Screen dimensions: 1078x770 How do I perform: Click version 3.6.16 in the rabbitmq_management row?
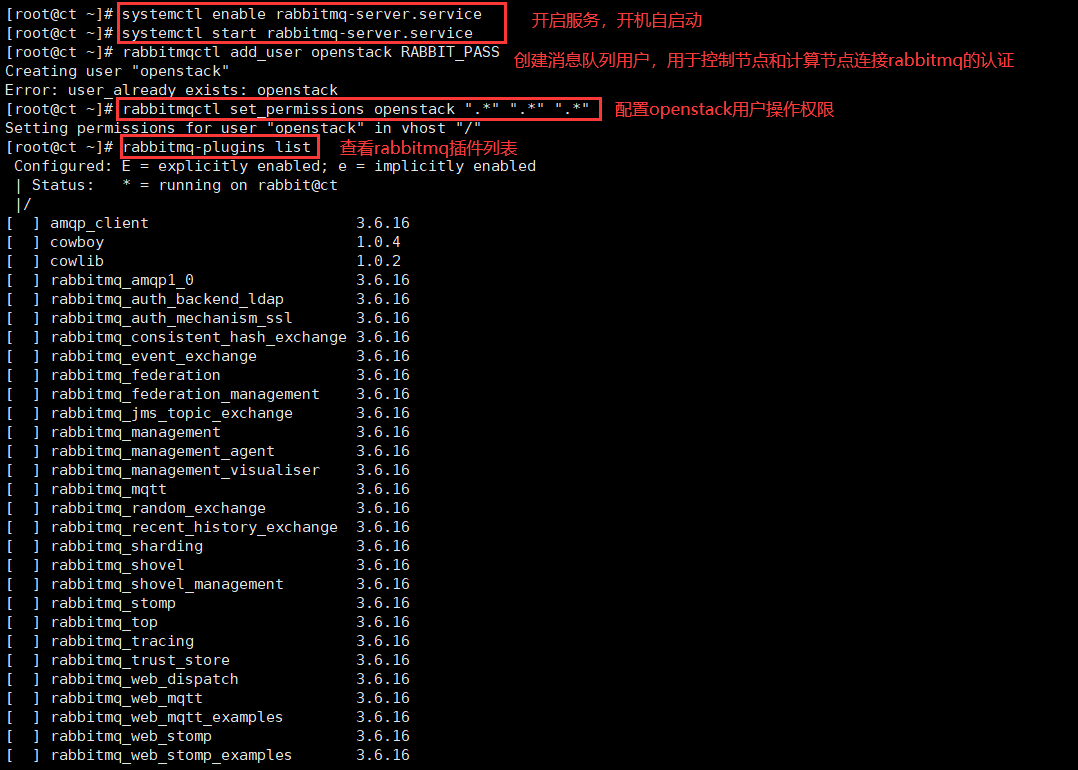(383, 432)
